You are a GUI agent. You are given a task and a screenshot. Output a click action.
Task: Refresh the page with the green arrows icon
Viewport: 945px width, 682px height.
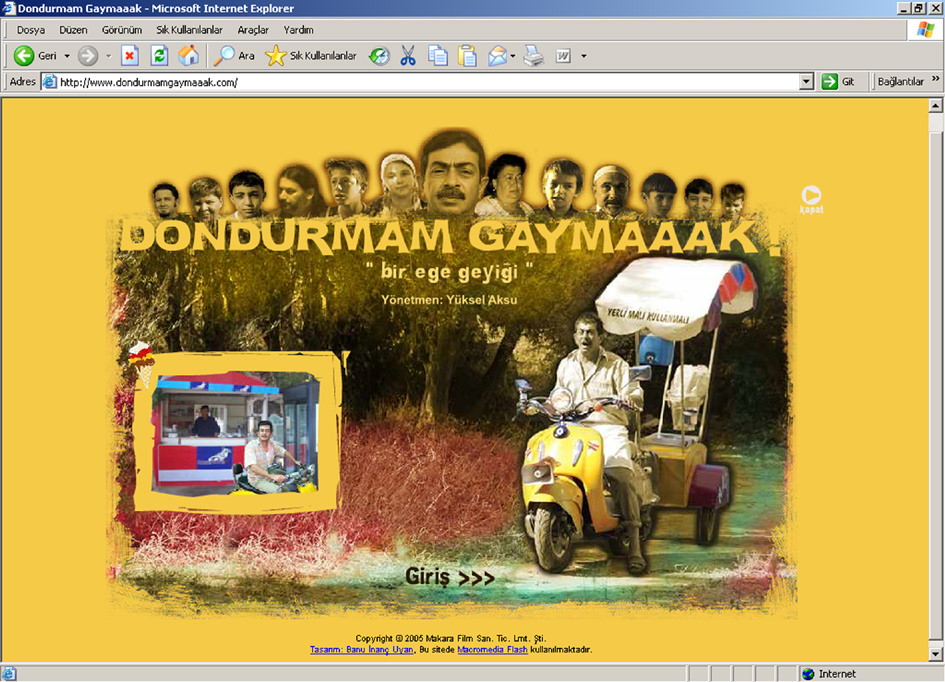click(159, 56)
